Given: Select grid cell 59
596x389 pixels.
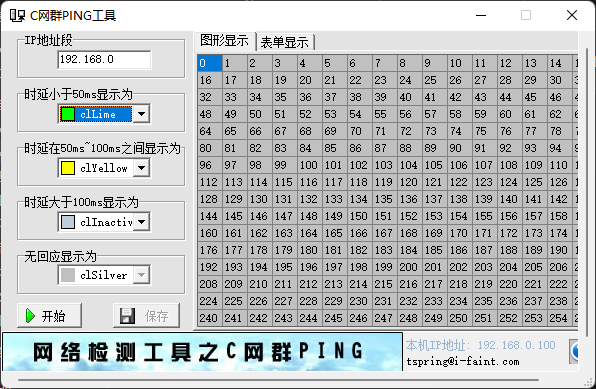Looking at the screenshot, I should tap(485, 114).
